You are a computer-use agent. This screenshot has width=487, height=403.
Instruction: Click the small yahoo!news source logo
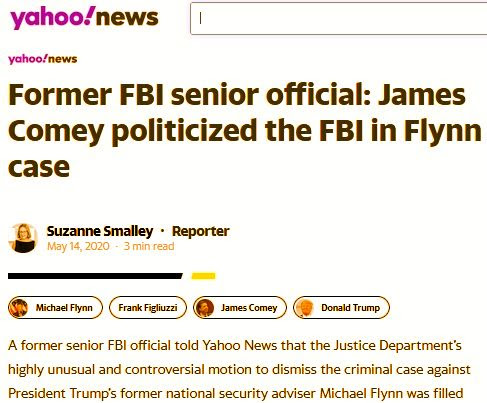(x=43, y=59)
